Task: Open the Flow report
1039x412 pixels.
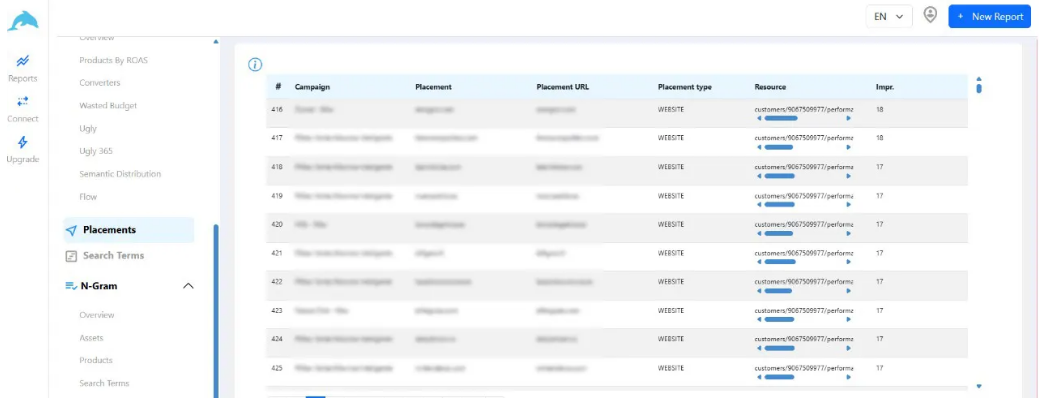Action: (x=87, y=197)
